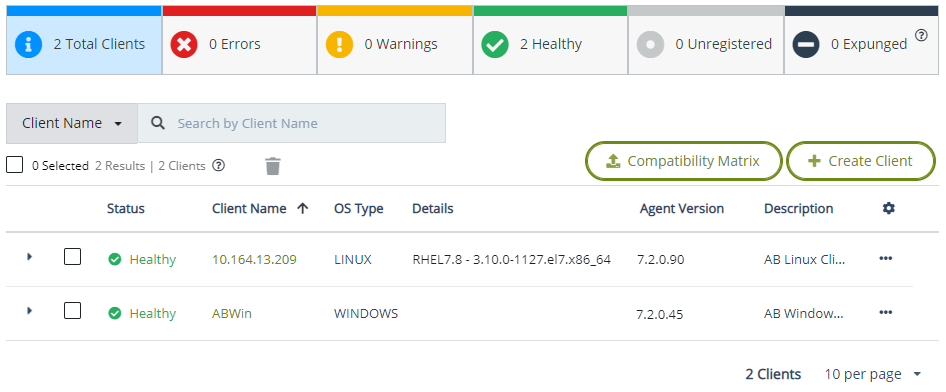Focus the Search by Client Name field
Viewport: 946px width, 392px height.
point(291,123)
